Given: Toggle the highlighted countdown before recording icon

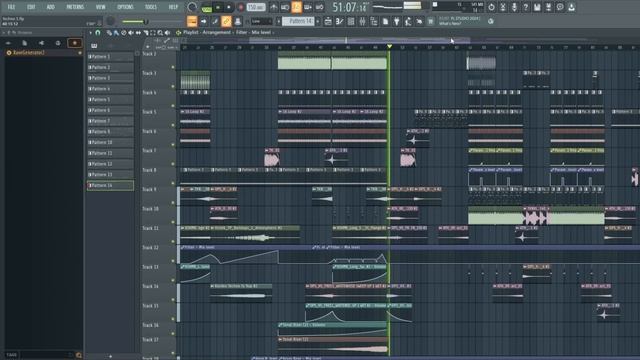Looking at the screenshot, I should coord(296,7).
